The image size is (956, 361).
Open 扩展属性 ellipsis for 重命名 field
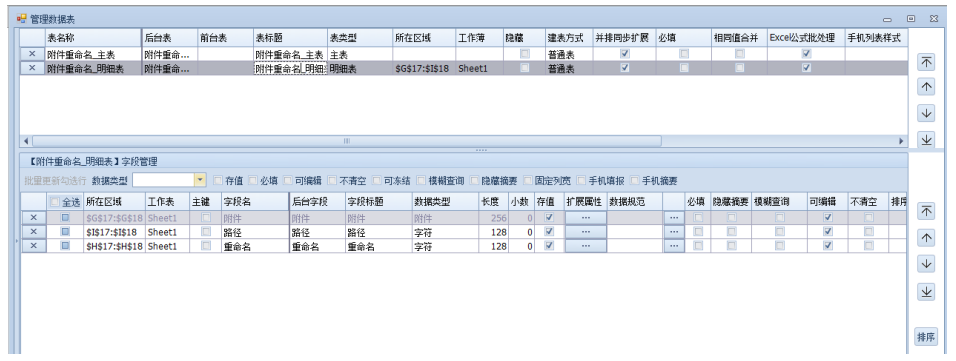pos(586,245)
